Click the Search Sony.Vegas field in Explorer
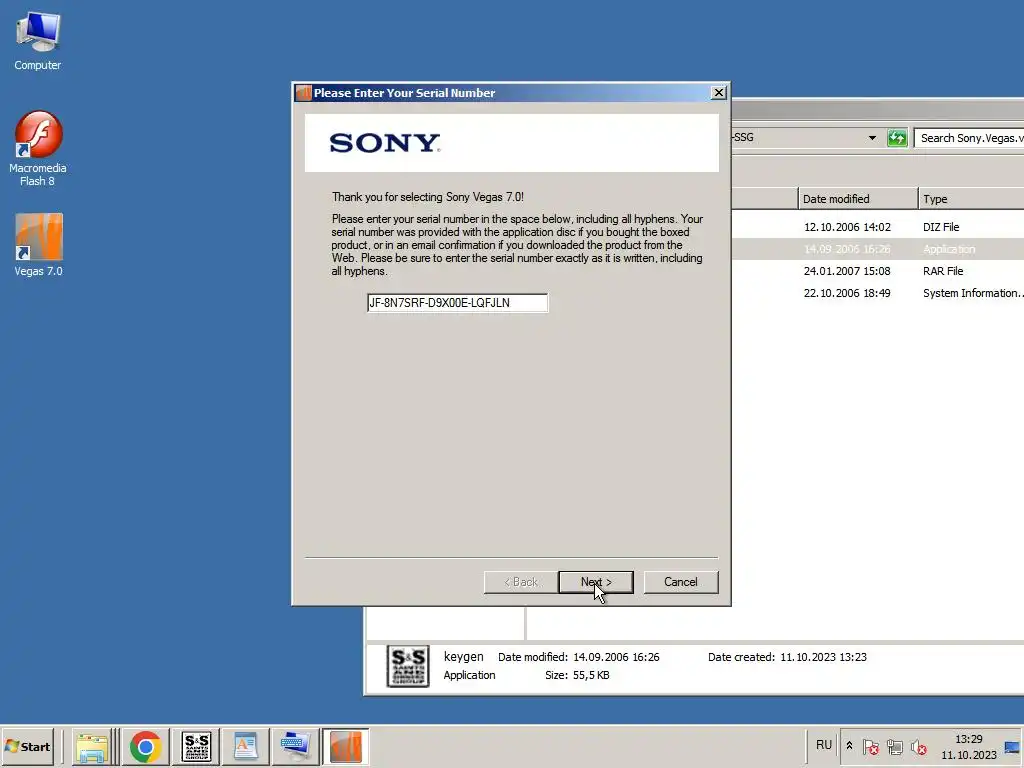 tap(969, 138)
